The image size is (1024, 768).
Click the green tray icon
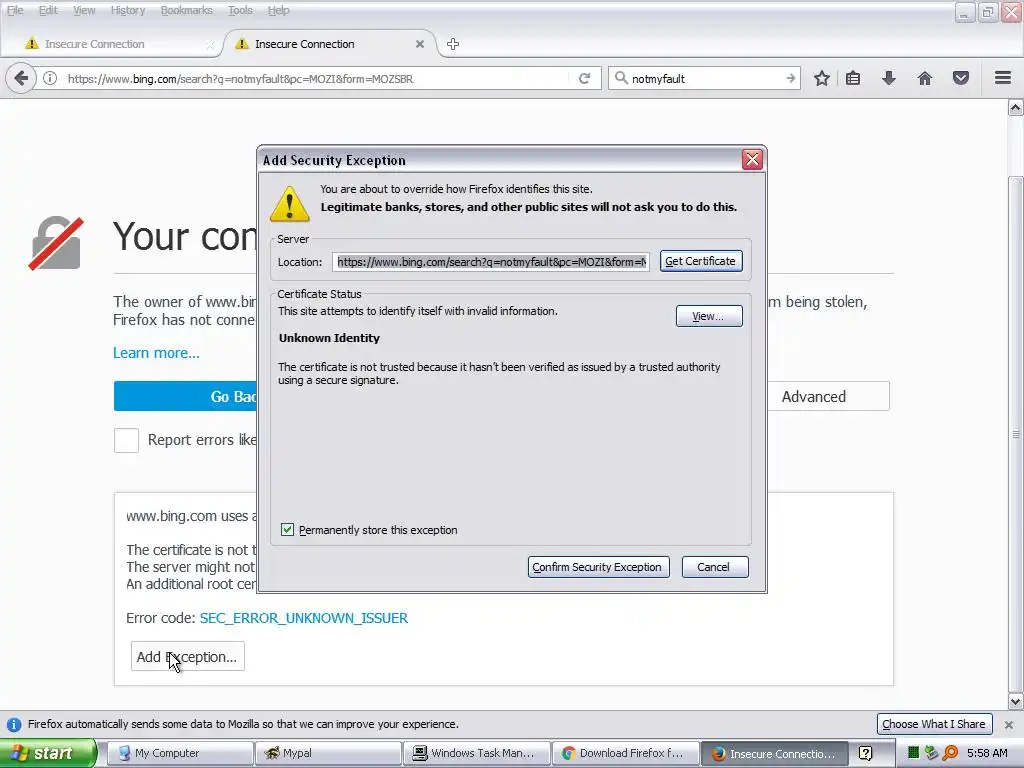(914, 753)
